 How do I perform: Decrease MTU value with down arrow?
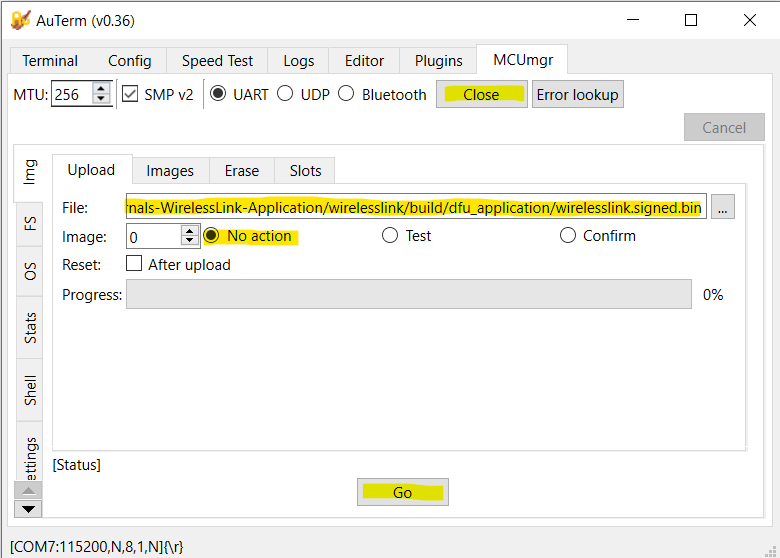101,98
